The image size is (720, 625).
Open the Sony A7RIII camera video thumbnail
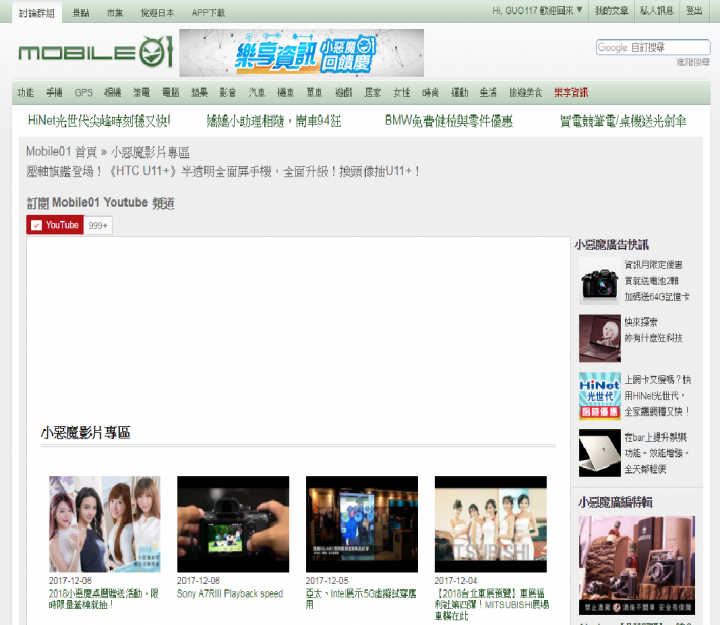pos(233,524)
